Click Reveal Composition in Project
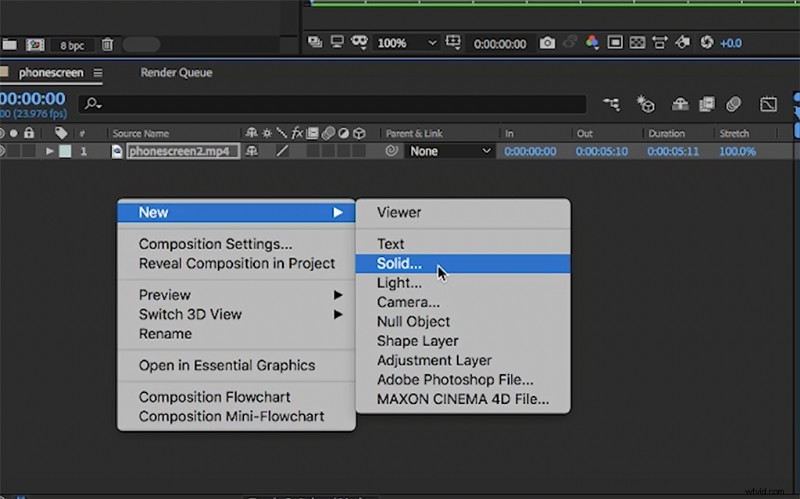The height and width of the screenshot is (499, 800). [x=236, y=263]
